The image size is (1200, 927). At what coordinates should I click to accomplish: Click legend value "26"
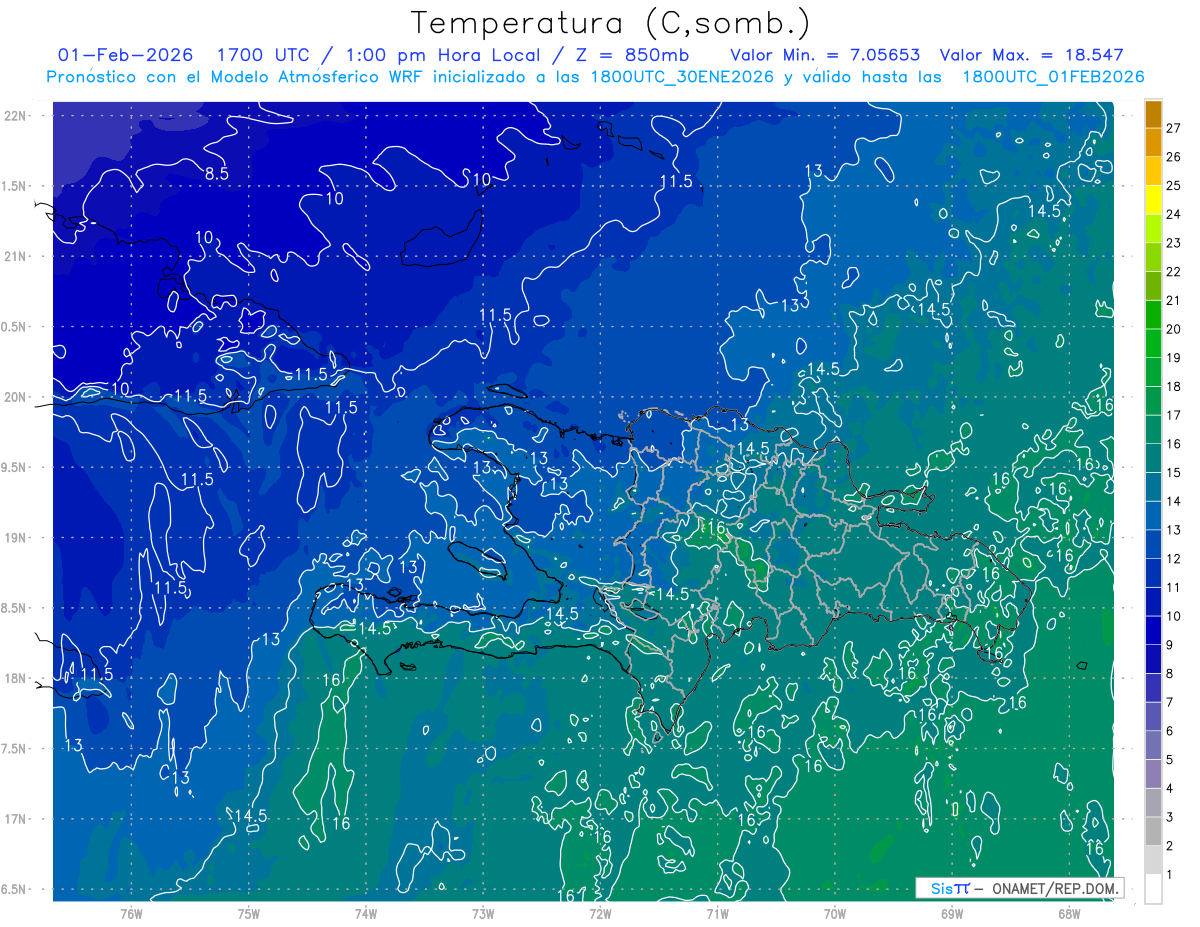[1174, 157]
